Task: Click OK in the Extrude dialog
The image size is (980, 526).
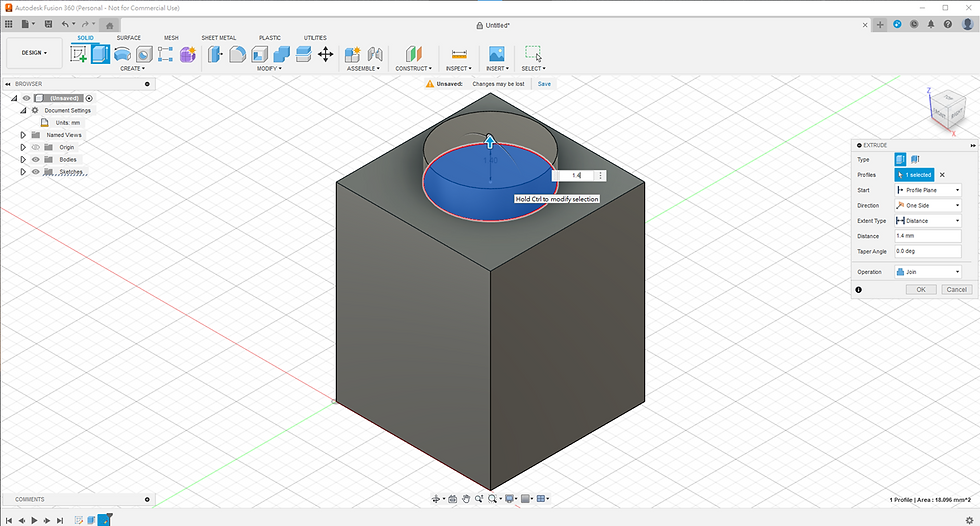Action: (921, 289)
